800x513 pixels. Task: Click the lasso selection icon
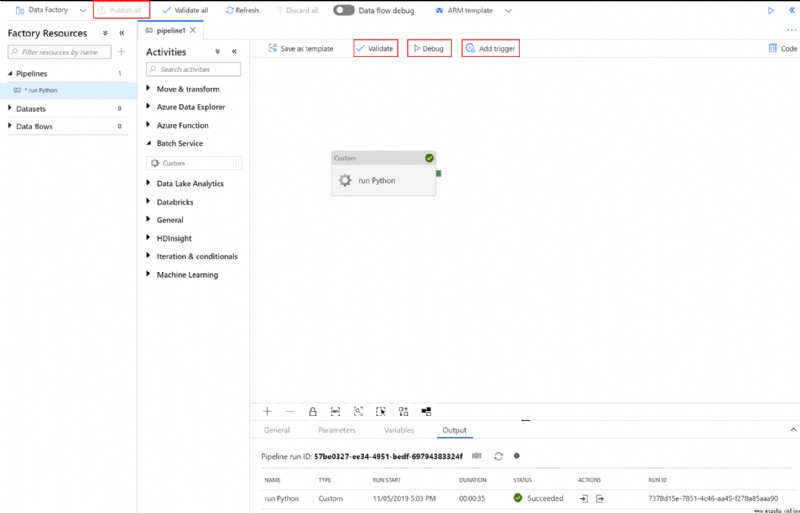point(381,411)
